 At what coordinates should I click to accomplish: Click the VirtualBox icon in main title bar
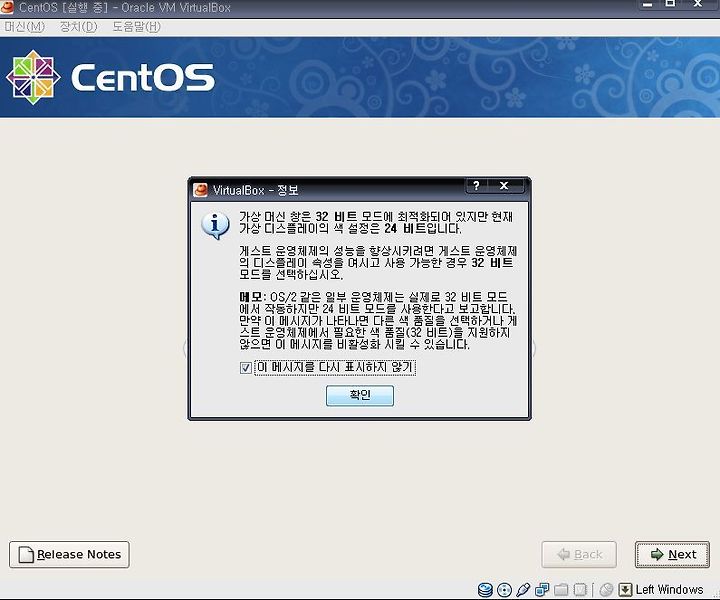click(7, 7)
